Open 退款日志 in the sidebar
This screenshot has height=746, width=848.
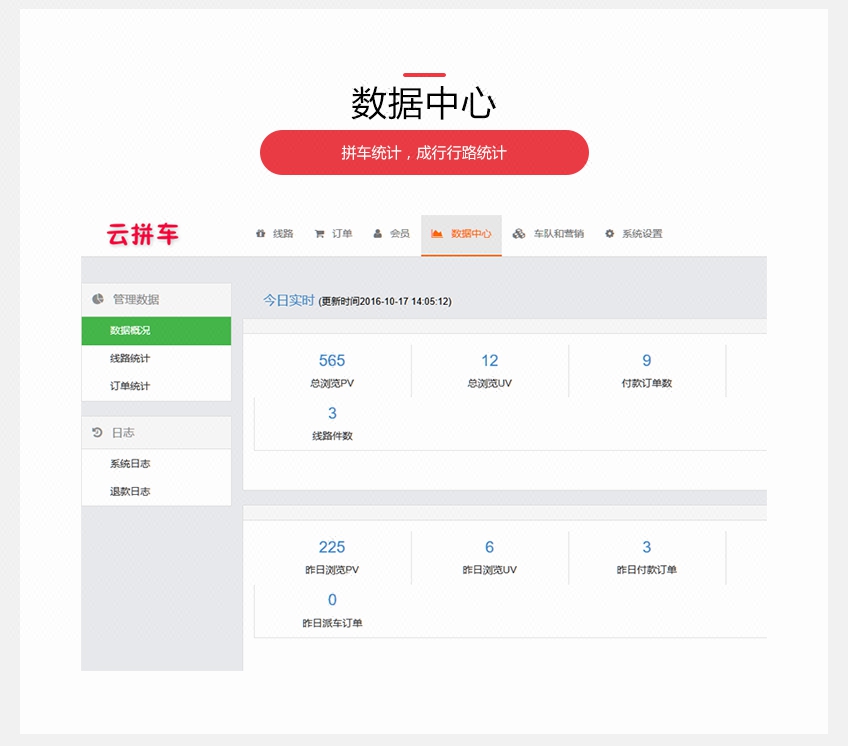point(156,491)
